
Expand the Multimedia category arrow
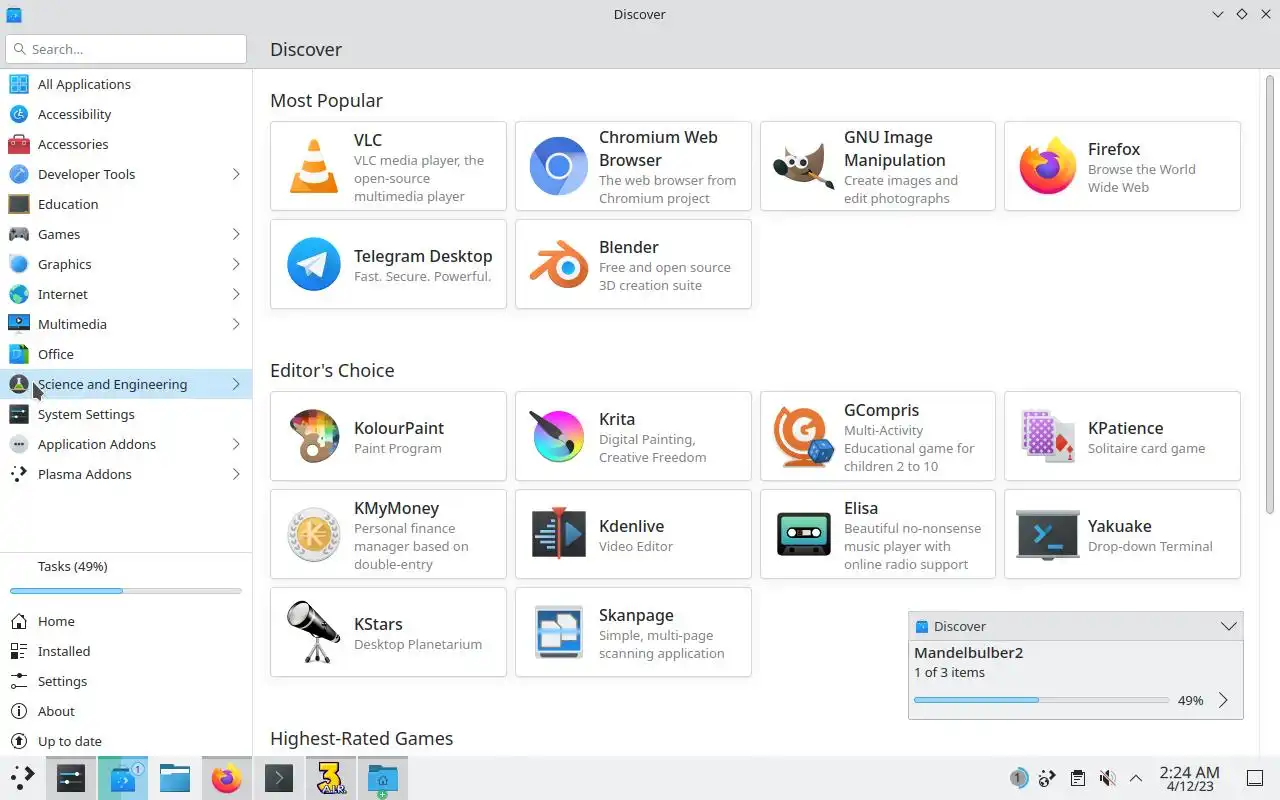(x=236, y=324)
